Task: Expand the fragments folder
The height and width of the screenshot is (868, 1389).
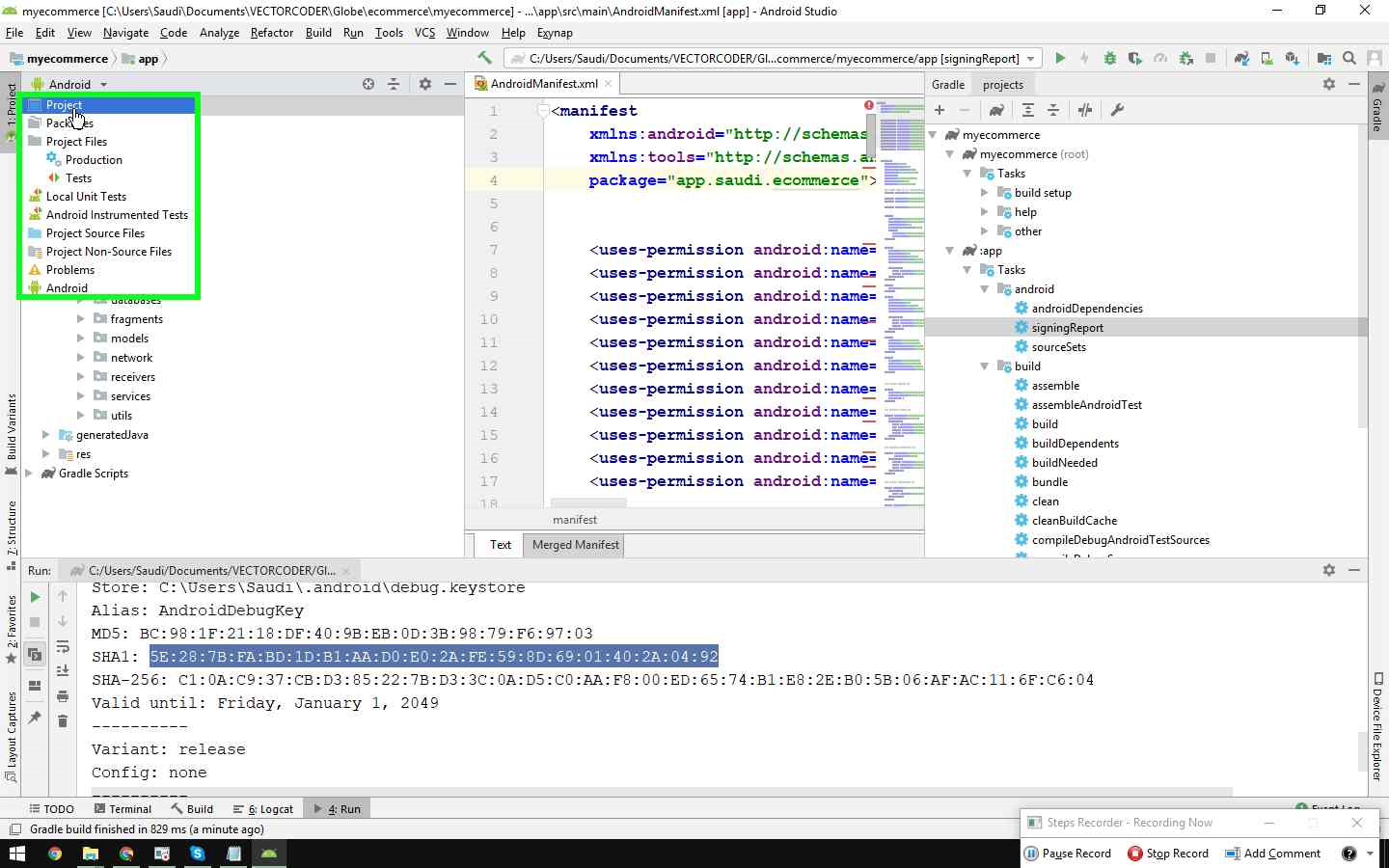Action: tap(81, 319)
